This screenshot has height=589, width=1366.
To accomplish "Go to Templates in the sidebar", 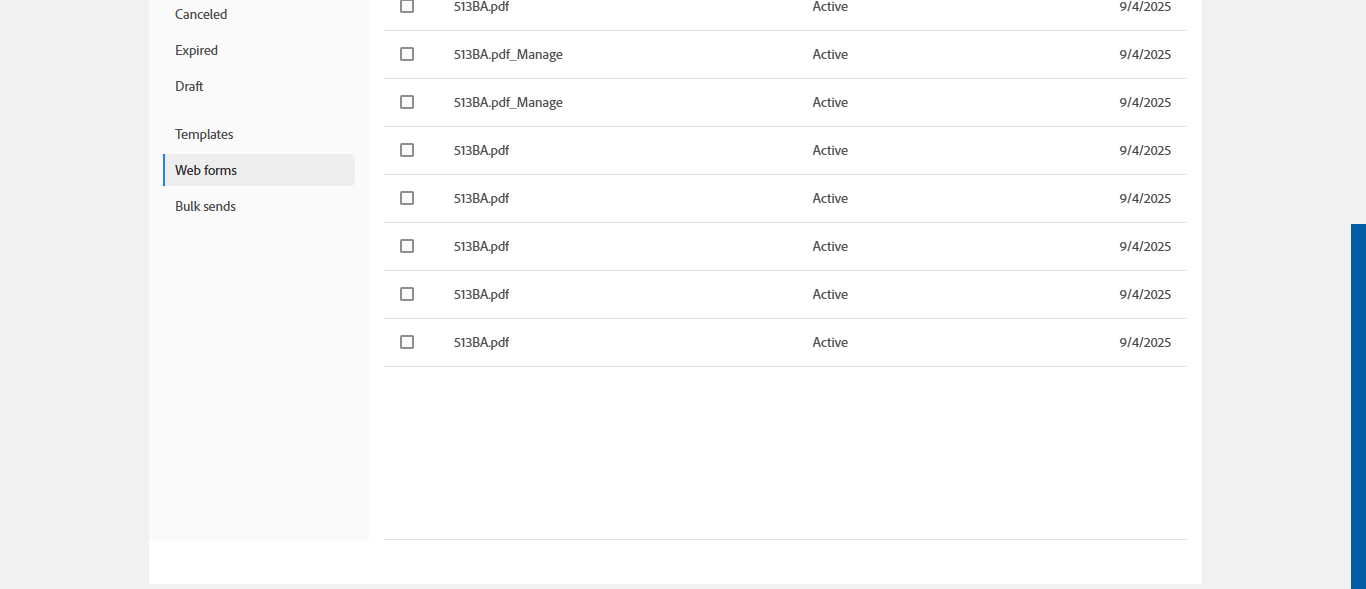I will pos(204,134).
